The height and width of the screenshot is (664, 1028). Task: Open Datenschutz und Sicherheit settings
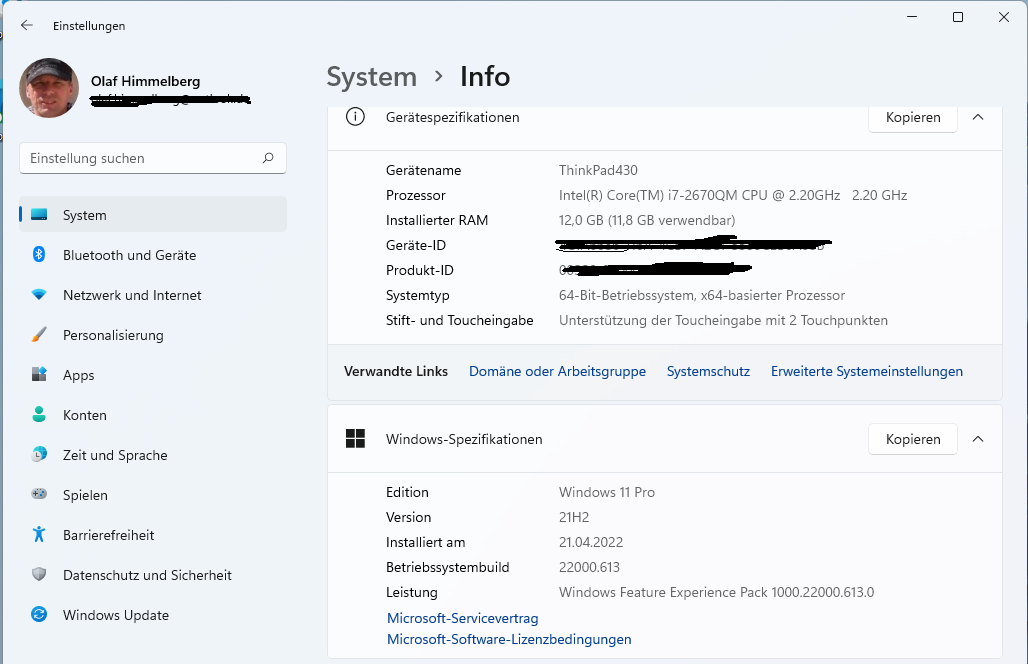click(153, 575)
